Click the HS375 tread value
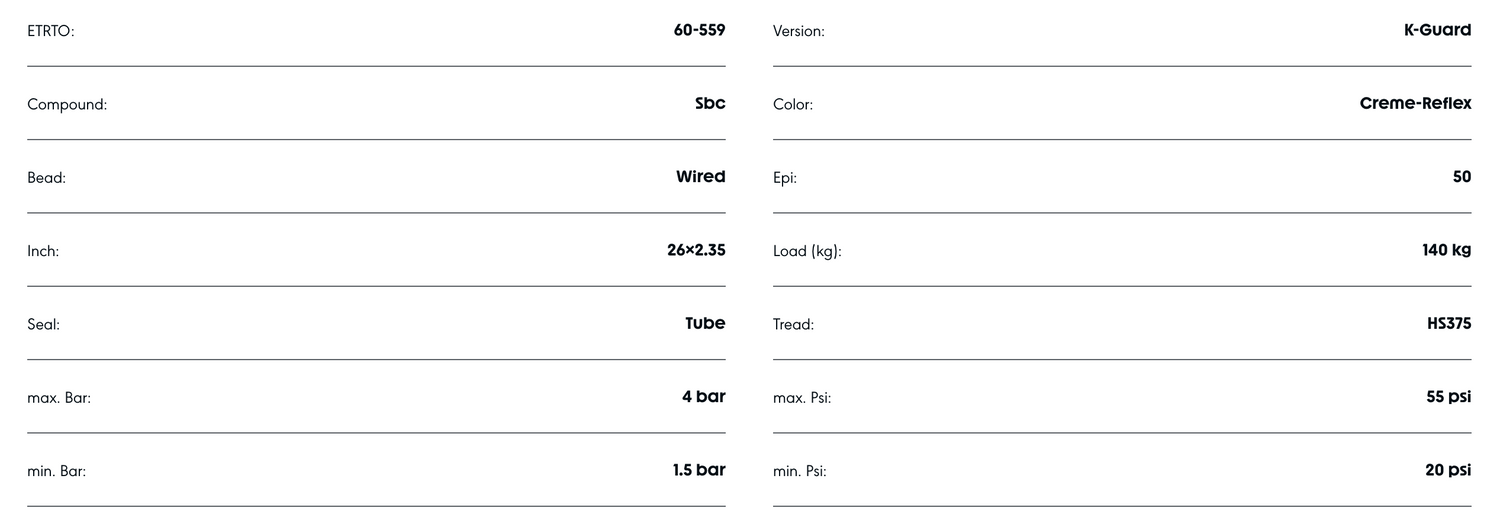1500x524 pixels. point(1449,323)
